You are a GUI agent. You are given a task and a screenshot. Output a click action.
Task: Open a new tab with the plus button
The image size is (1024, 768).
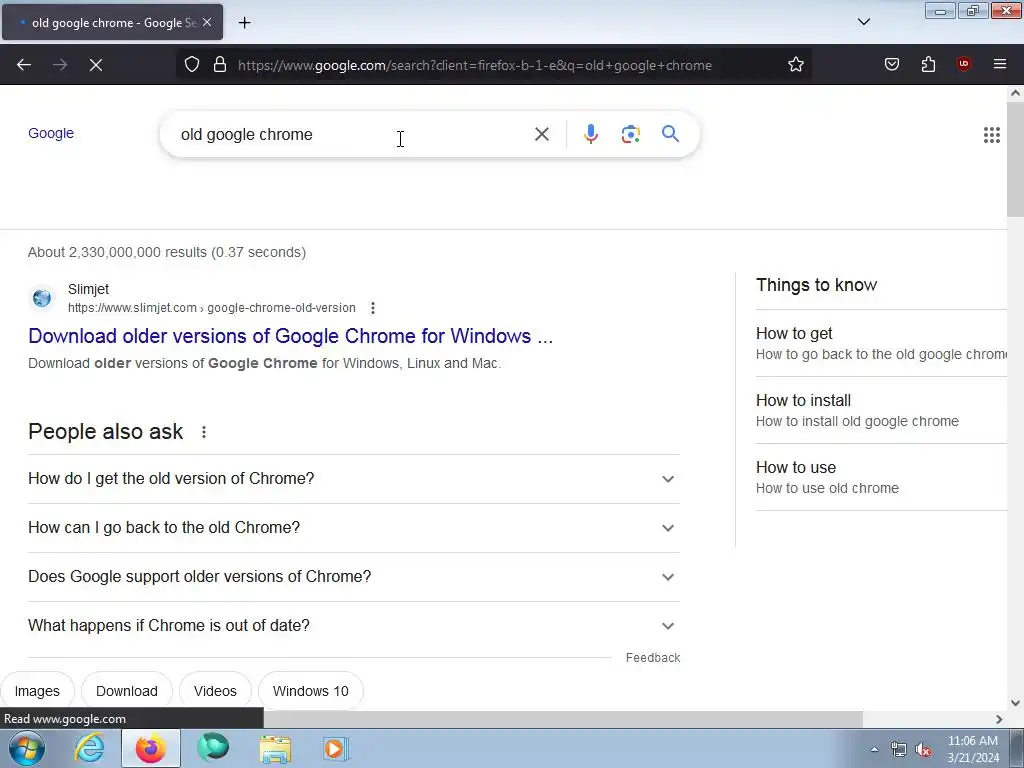[x=244, y=23]
